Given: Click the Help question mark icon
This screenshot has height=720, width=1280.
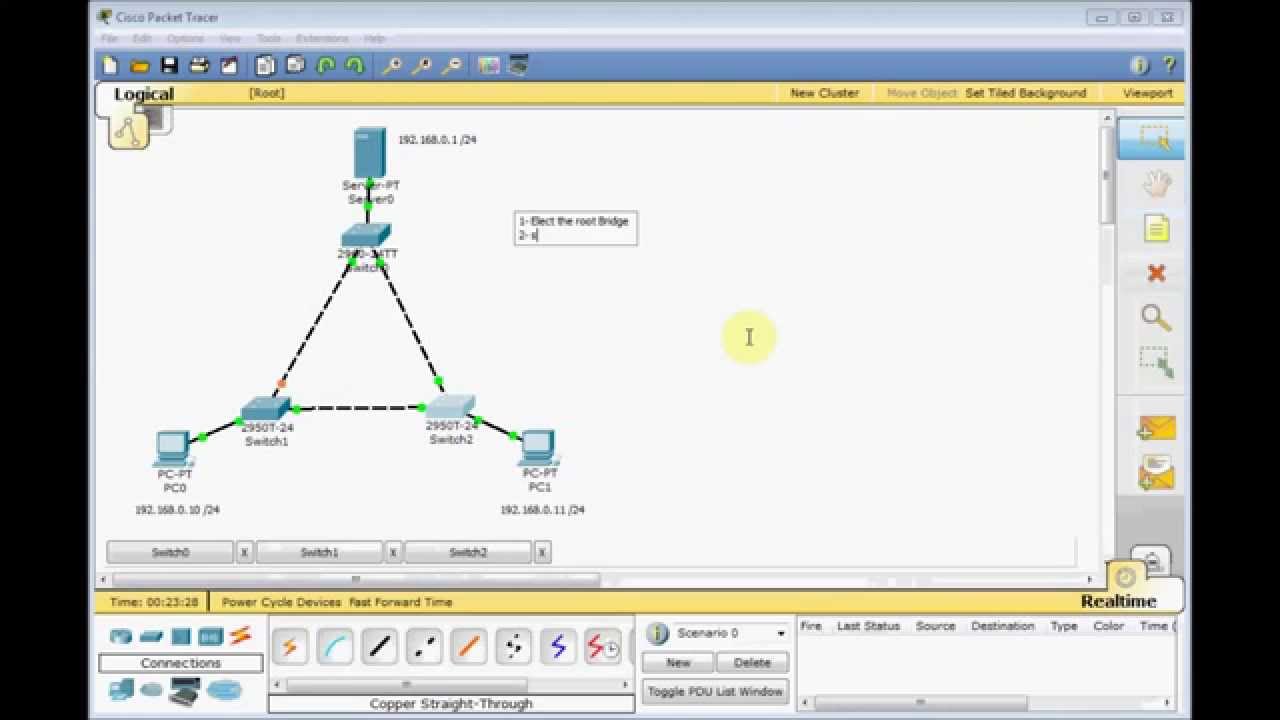Looking at the screenshot, I should [1169, 66].
